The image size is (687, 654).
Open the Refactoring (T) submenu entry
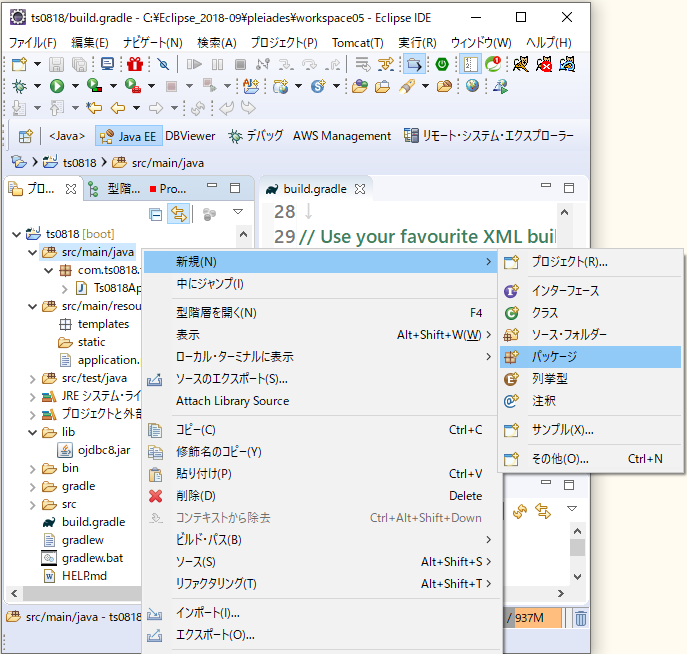320,584
